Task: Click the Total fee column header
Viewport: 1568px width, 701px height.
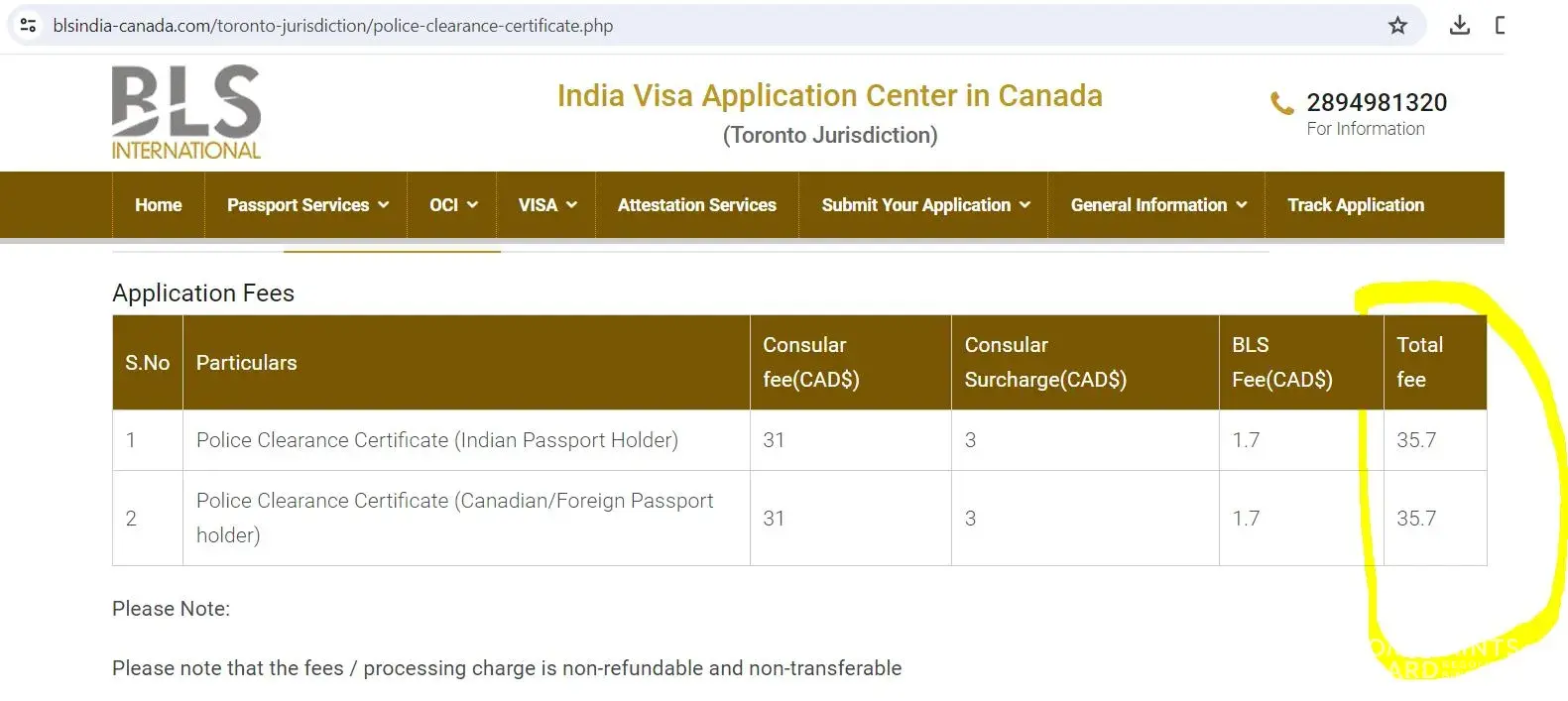Action: pyautogui.click(x=1419, y=362)
